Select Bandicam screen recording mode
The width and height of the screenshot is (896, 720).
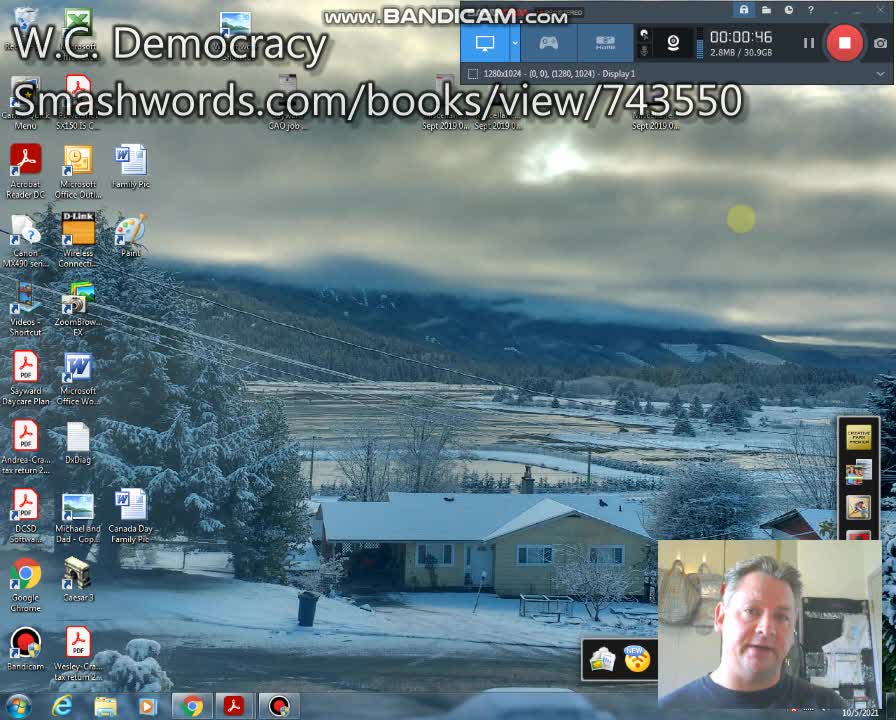485,43
